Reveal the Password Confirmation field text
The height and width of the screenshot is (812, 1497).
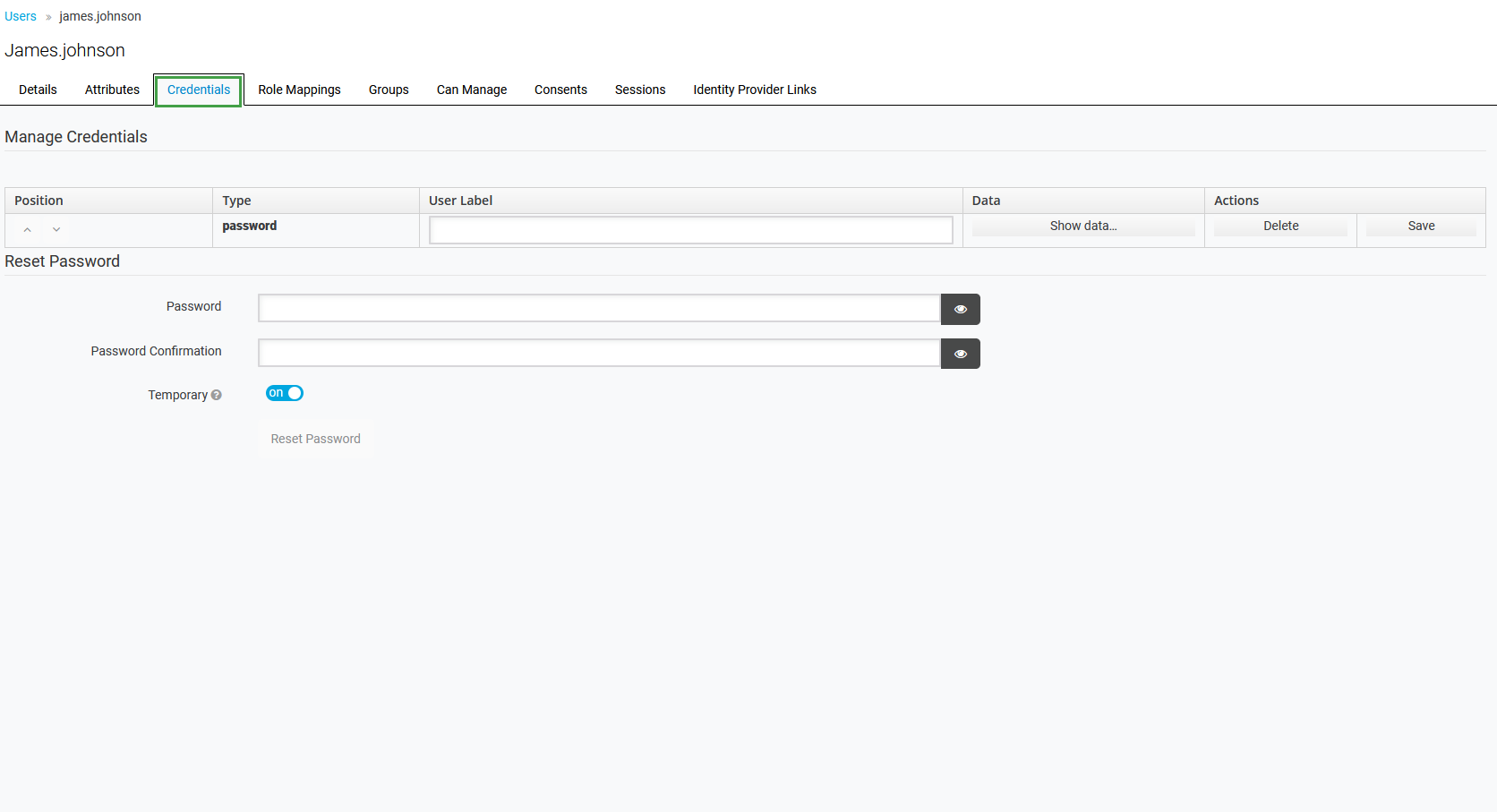[960, 354]
